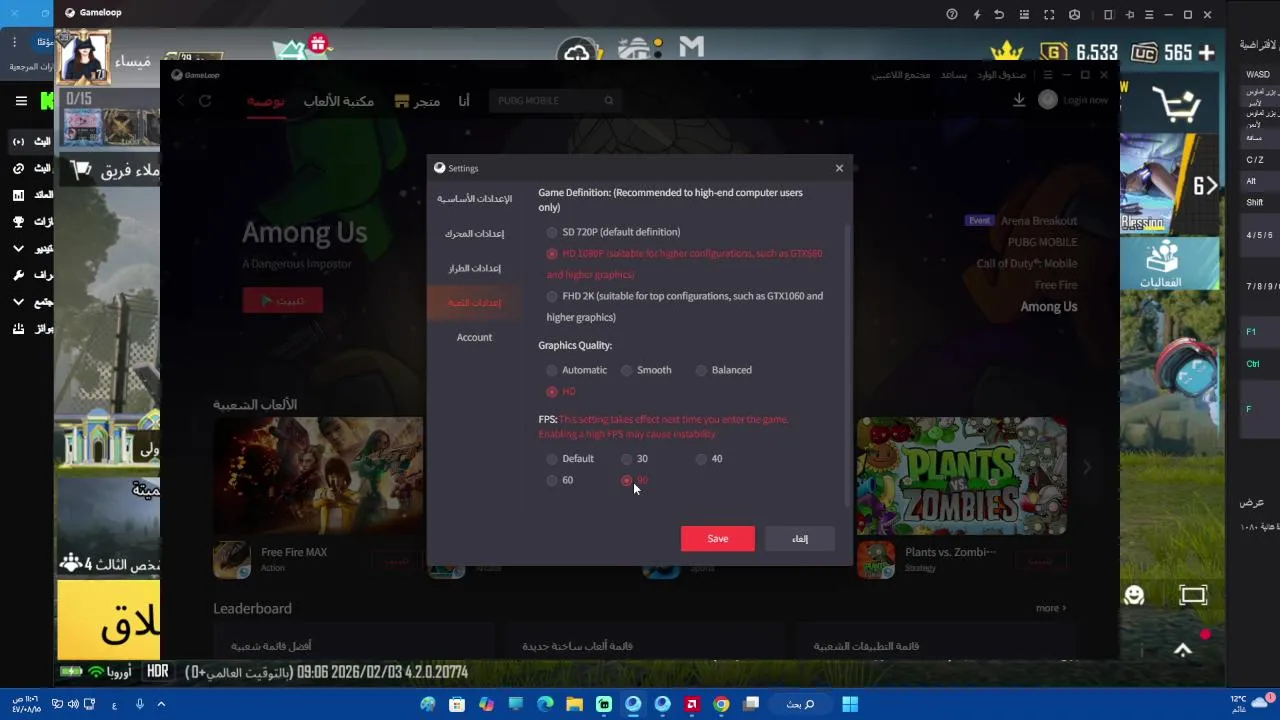Image resolution: width=1280 pixels, height=720 pixels.
Task: Open the Gameloop inner hamburger menu
Action: [1047, 75]
